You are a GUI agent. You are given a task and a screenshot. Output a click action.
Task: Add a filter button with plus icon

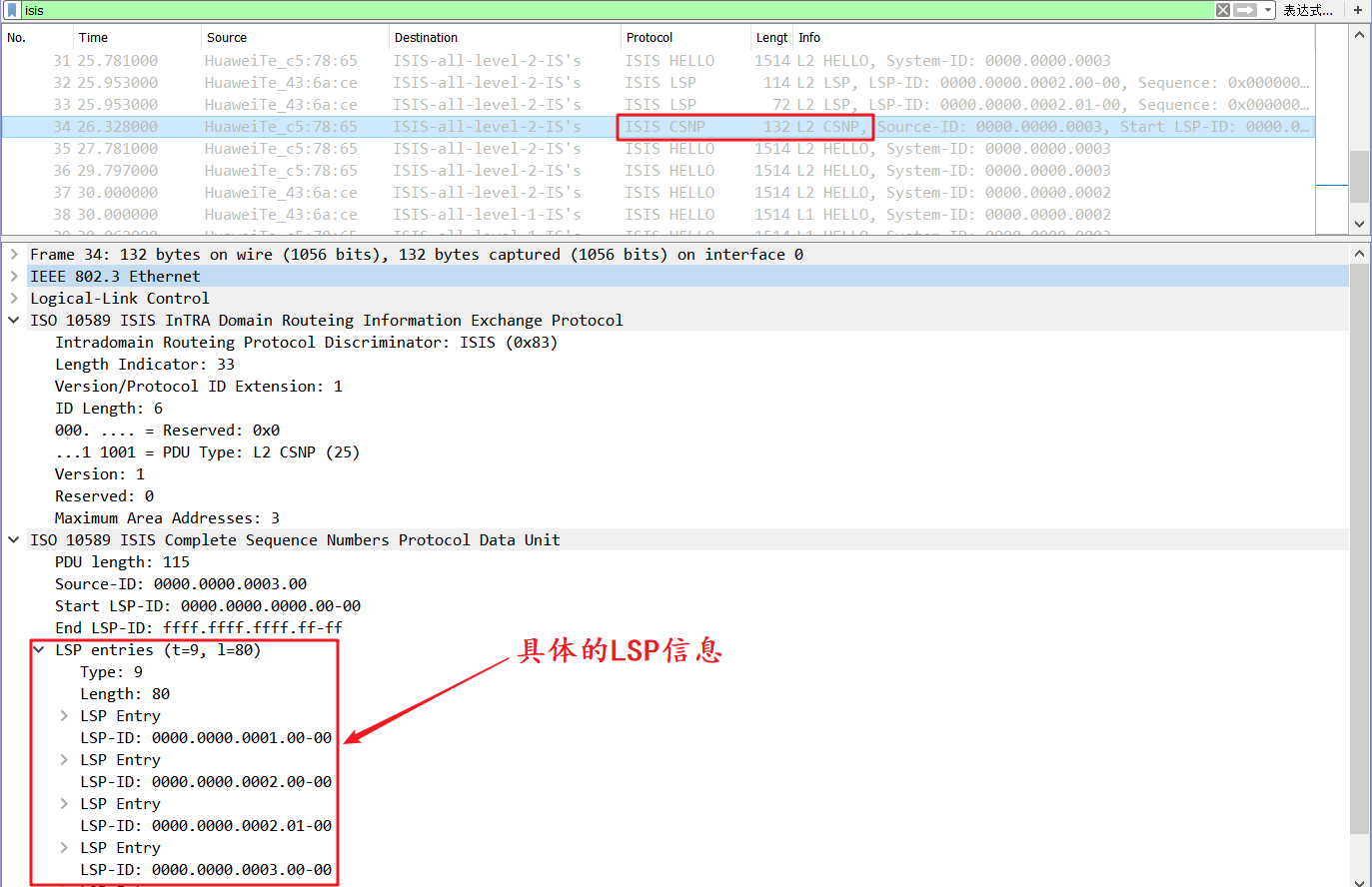(1358, 10)
